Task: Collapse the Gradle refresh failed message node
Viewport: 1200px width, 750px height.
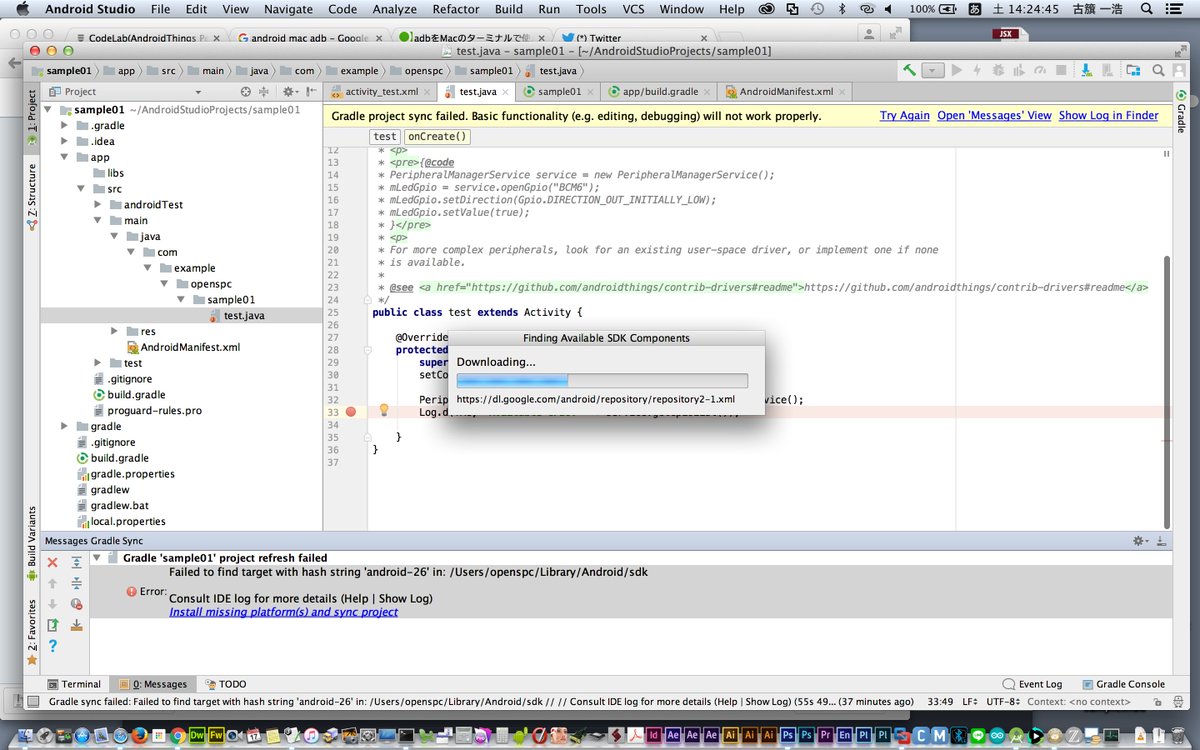Action: (x=97, y=558)
